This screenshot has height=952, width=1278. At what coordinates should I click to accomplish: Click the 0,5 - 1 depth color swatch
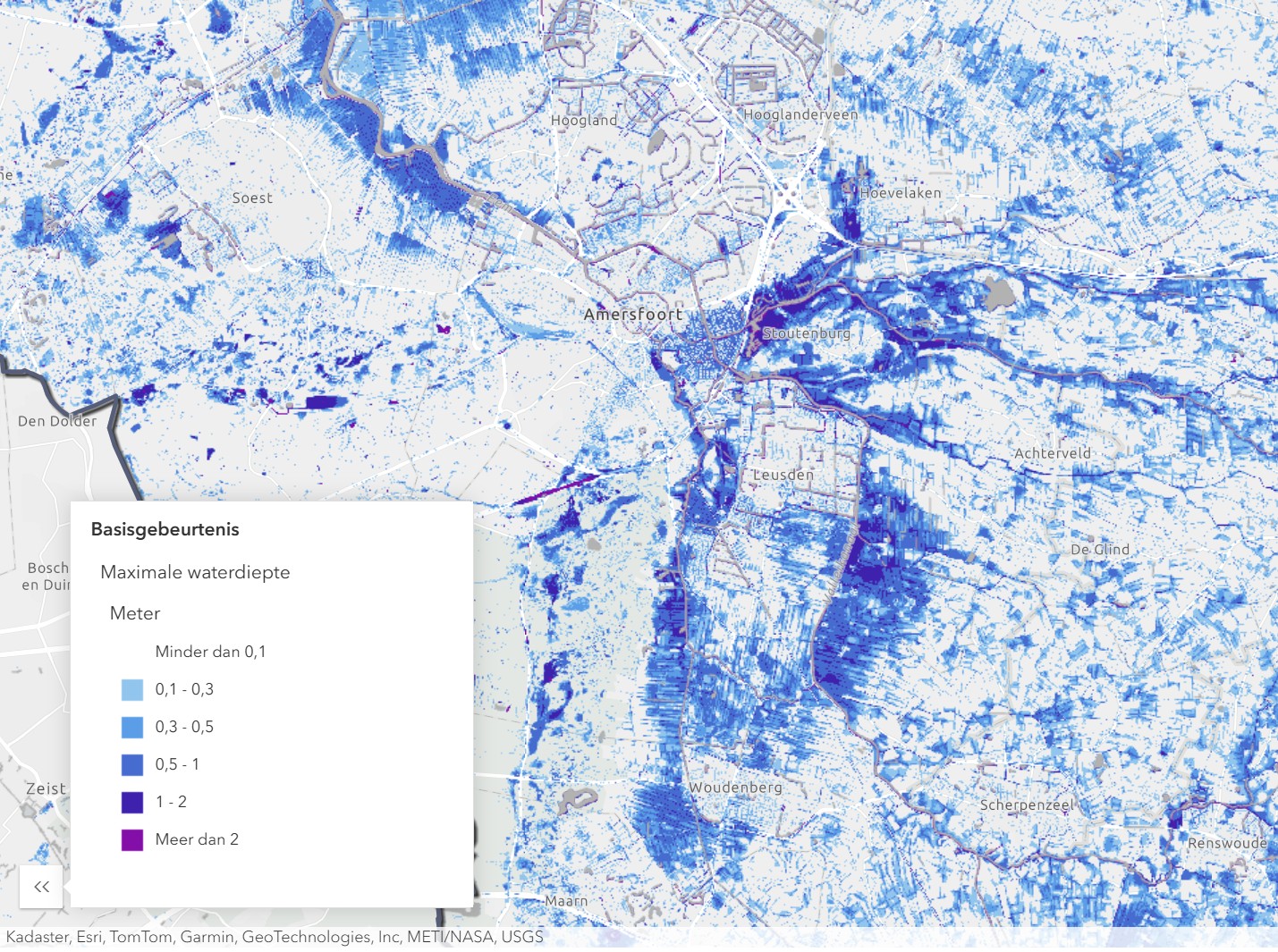[x=132, y=764]
